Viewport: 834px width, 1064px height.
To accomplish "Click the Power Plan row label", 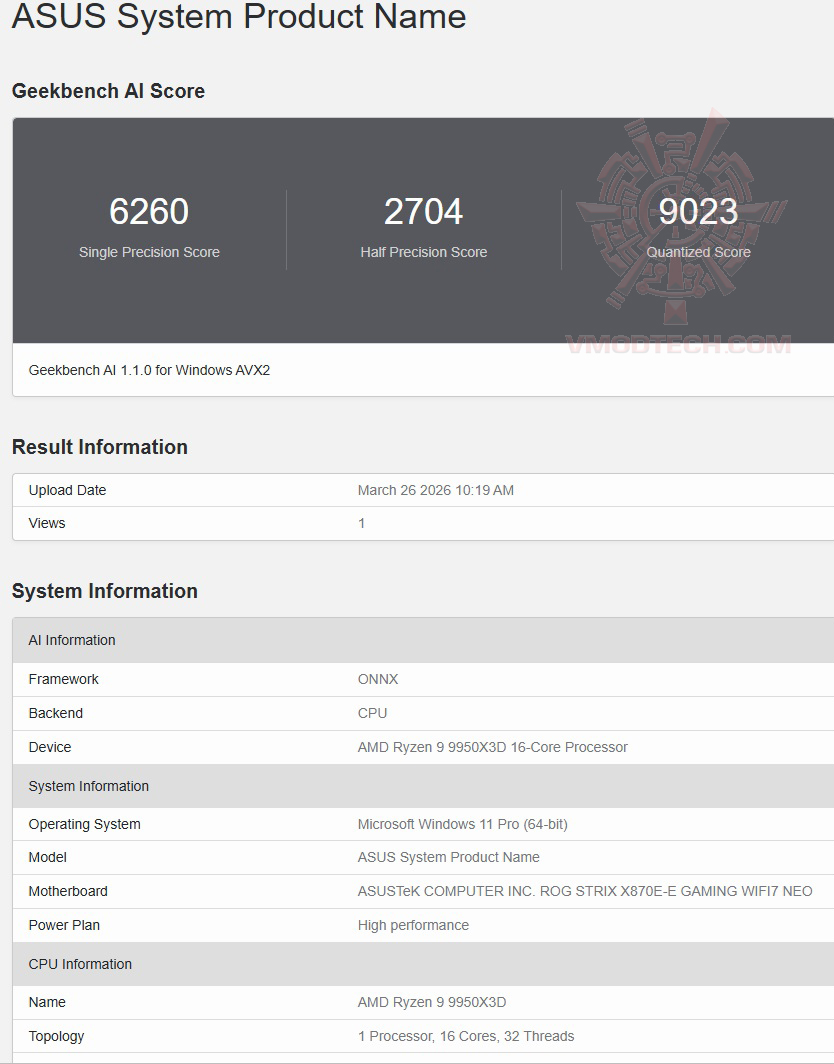I will 64,925.
